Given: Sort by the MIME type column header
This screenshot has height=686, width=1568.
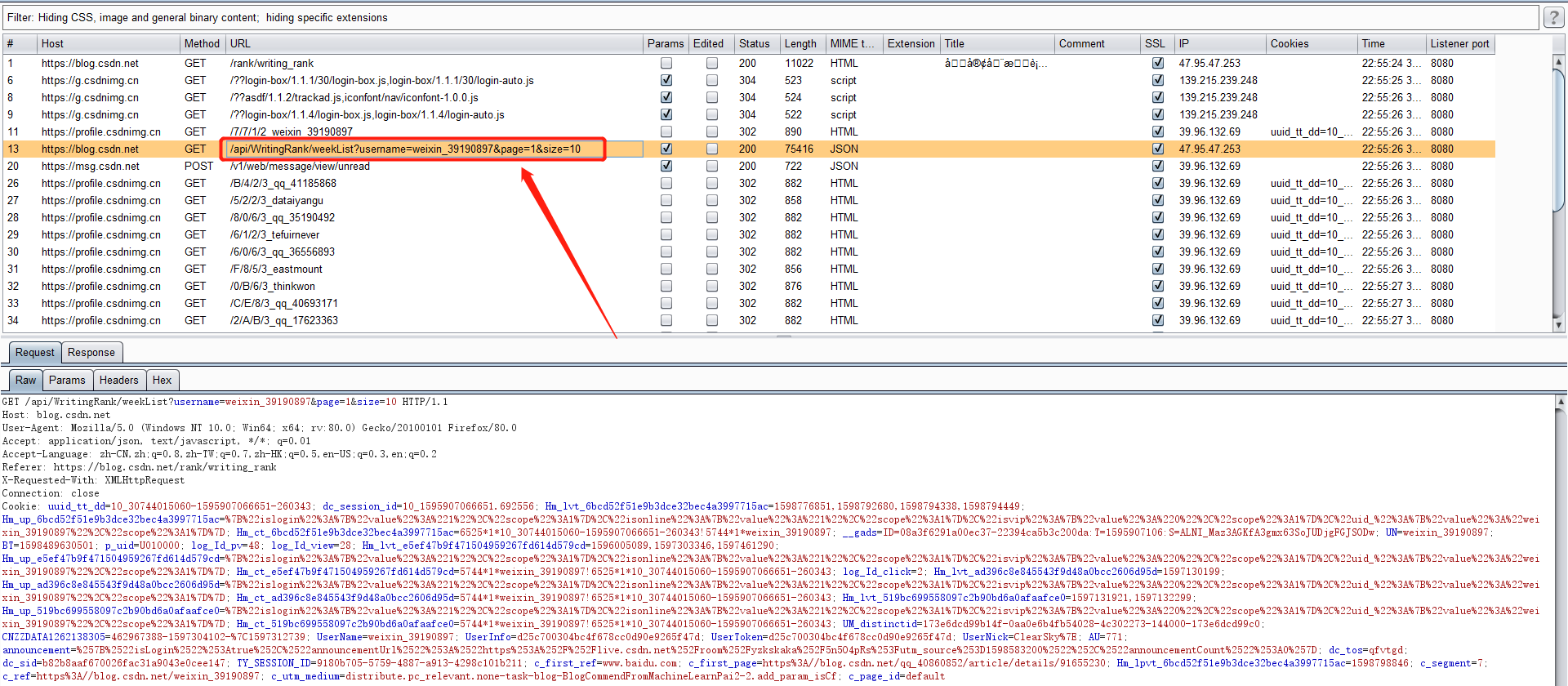Looking at the screenshot, I should pyautogui.click(x=853, y=43).
